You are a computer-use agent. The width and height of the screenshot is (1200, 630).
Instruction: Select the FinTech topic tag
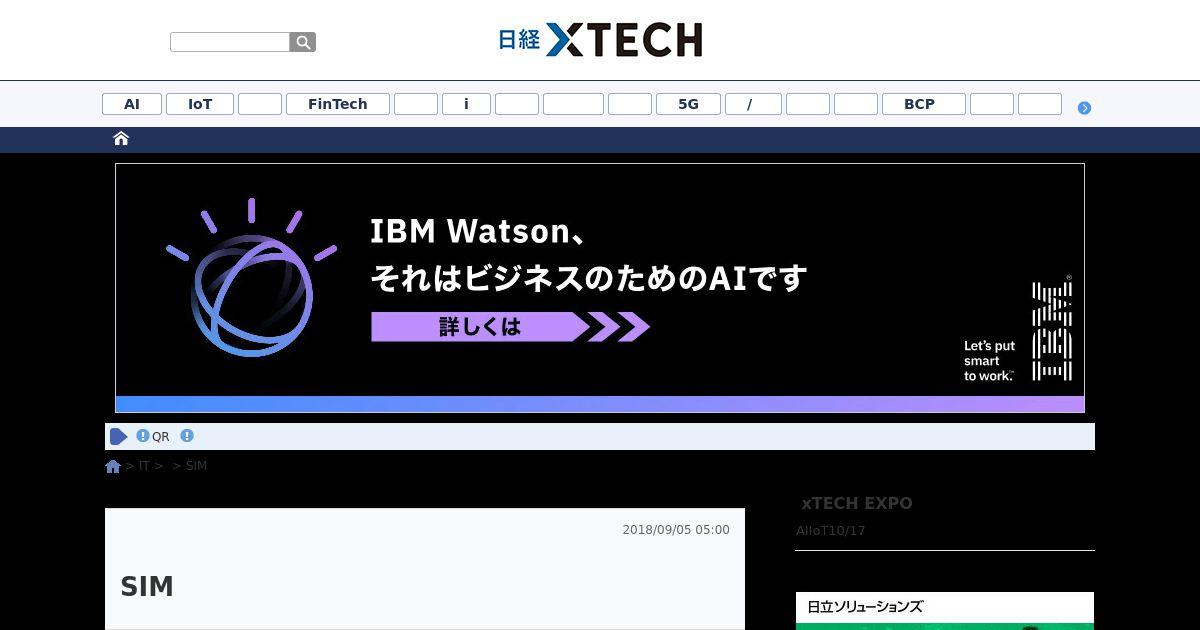click(338, 104)
